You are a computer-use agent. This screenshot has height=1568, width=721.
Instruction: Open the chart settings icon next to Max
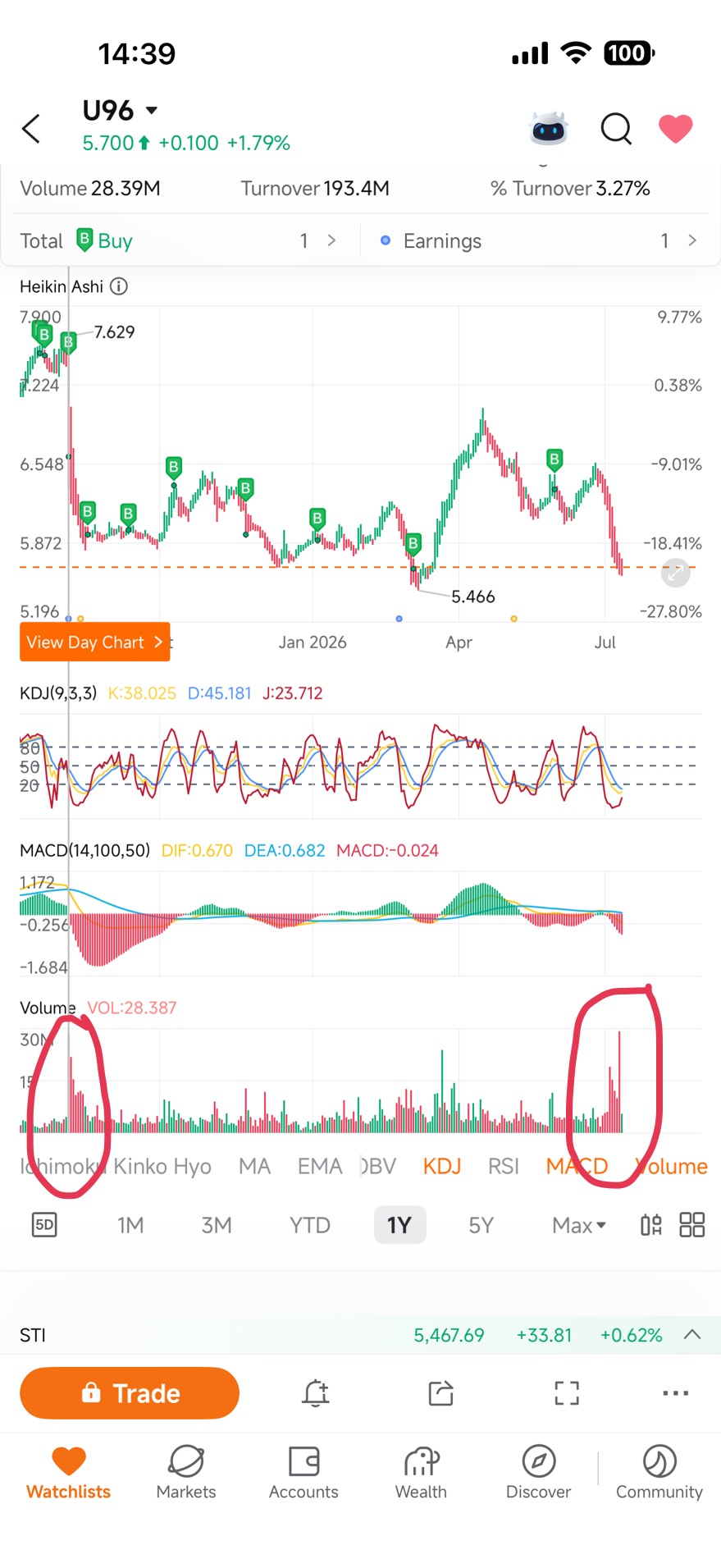coord(651,1225)
